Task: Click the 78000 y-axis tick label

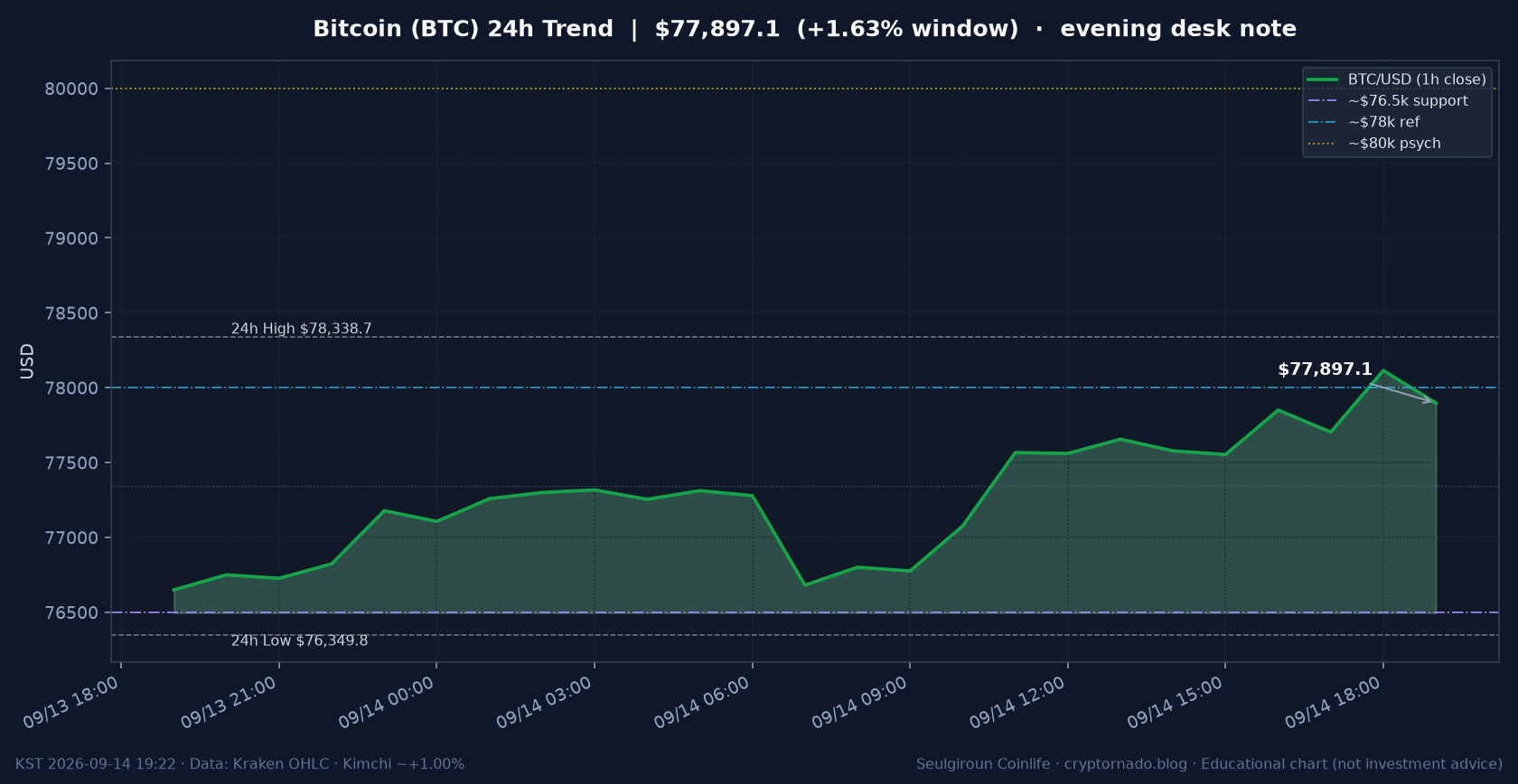Action: [x=71, y=388]
